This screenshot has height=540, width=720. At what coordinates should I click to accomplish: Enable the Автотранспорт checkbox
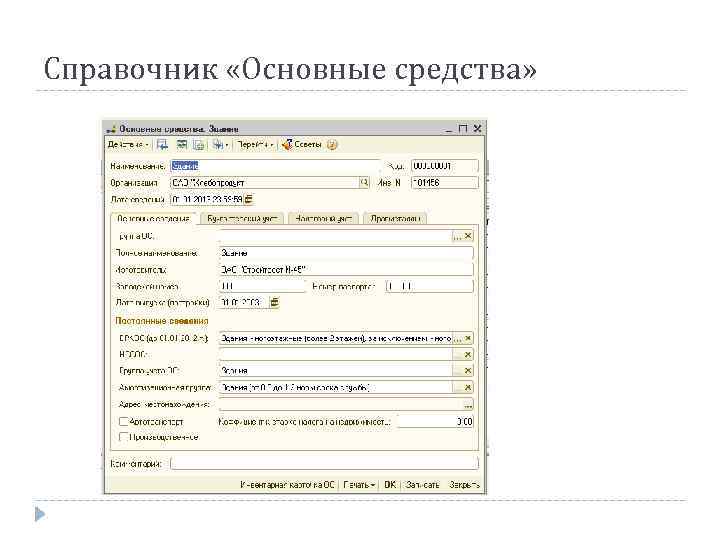(x=123, y=422)
